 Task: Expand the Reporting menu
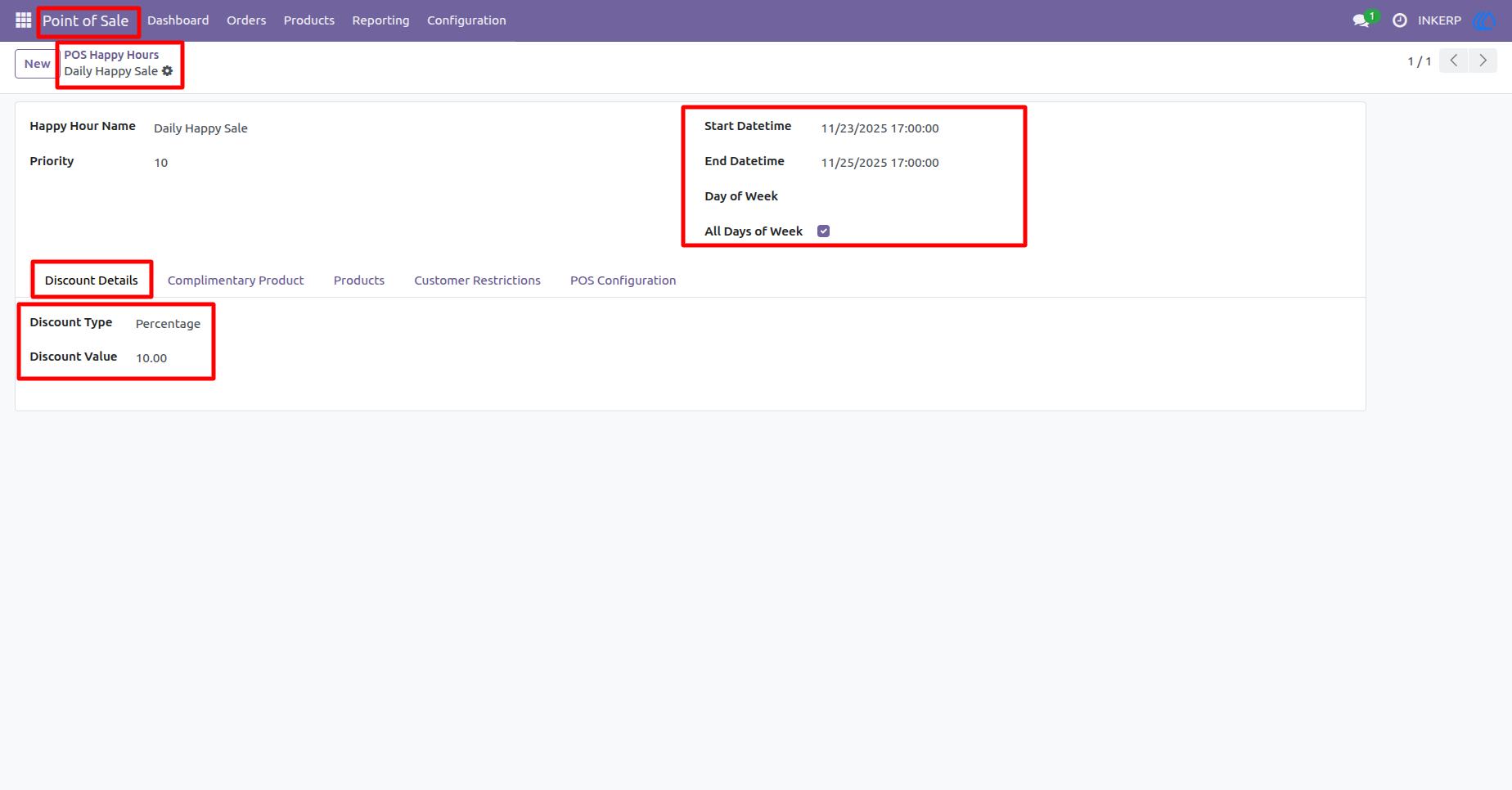(x=380, y=20)
